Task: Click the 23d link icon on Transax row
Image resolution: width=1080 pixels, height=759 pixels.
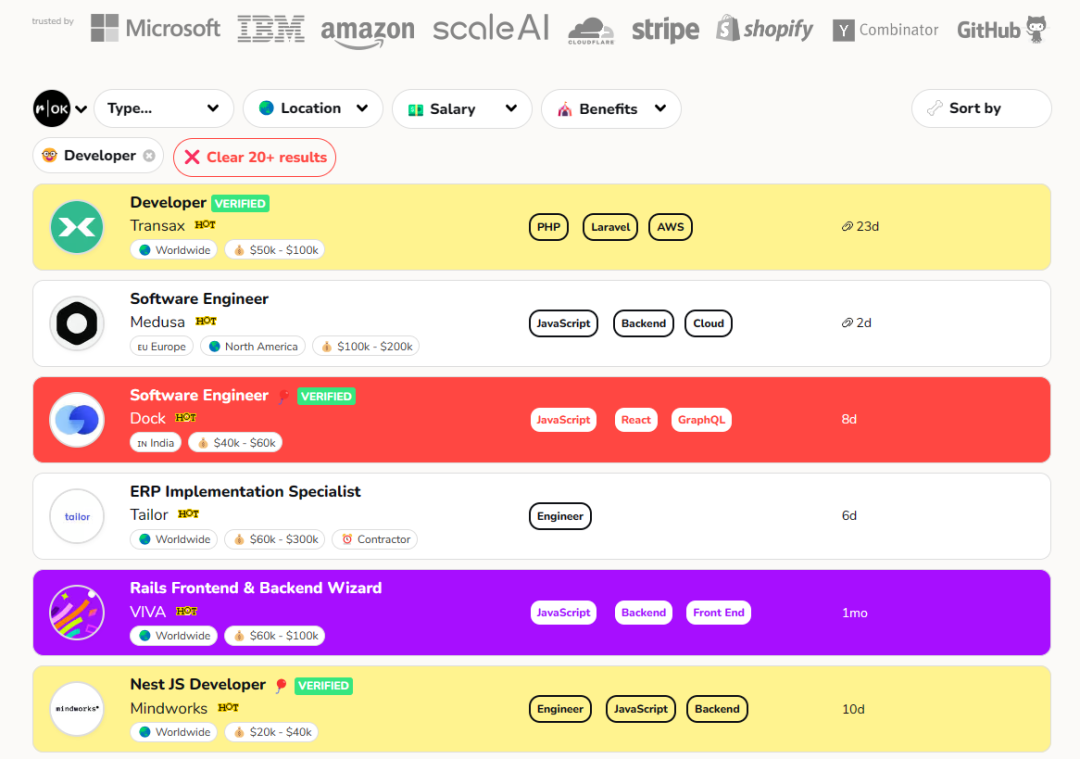Action: pos(847,227)
